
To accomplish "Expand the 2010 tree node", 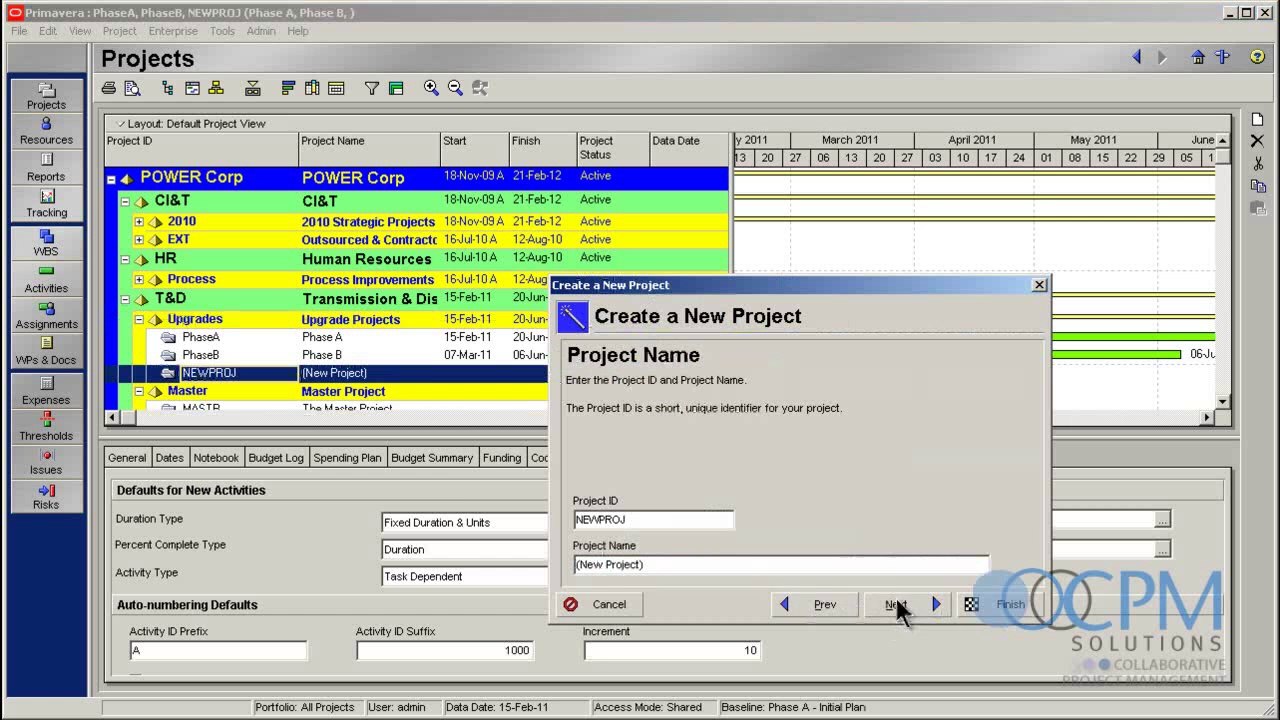I will (139, 222).
